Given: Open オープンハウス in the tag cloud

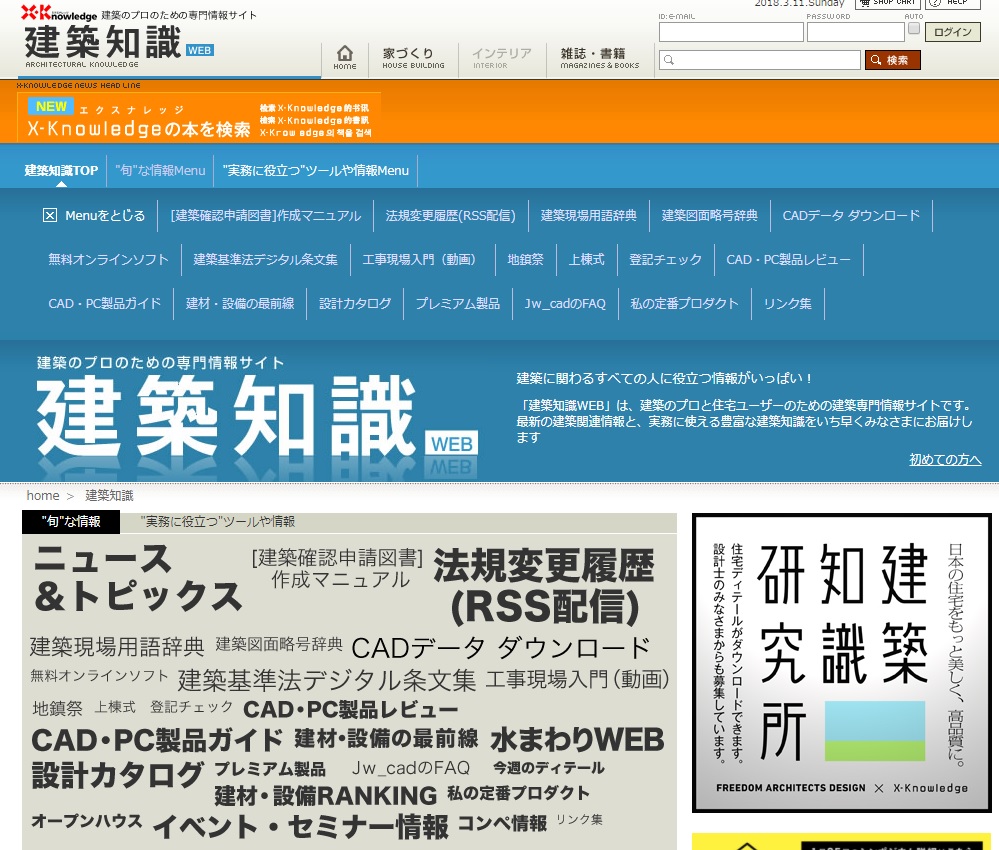Looking at the screenshot, I should click(x=87, y=821).
